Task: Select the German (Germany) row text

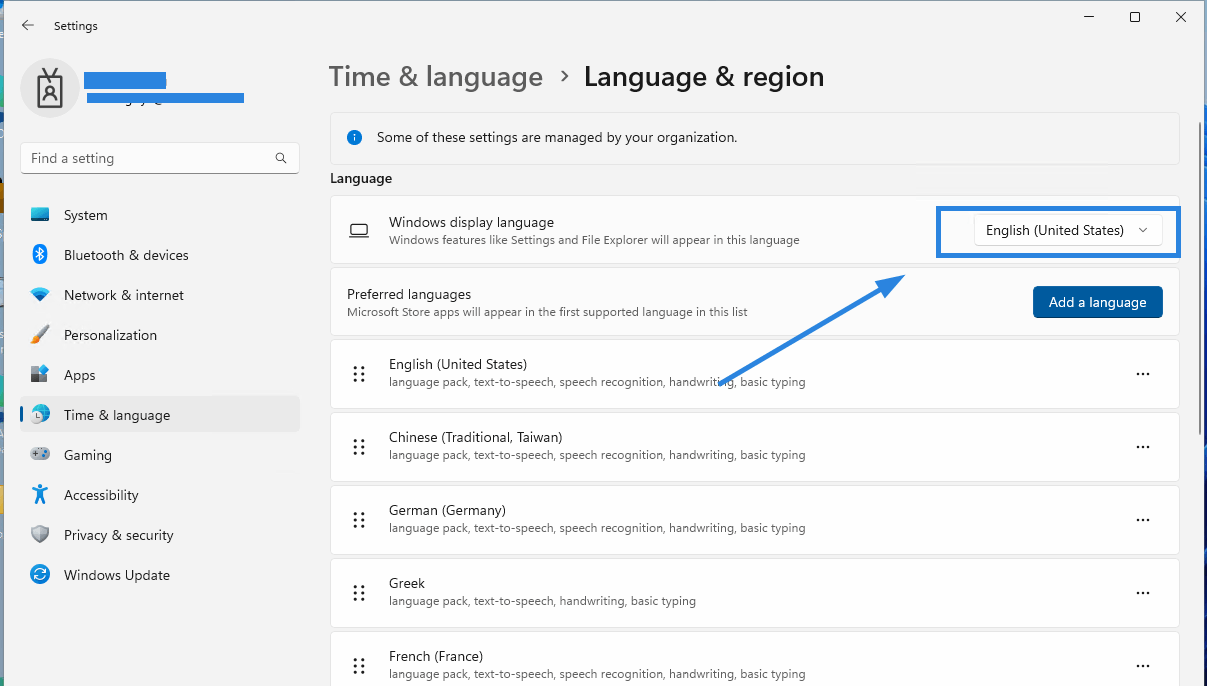Action: tap(447, 510)
